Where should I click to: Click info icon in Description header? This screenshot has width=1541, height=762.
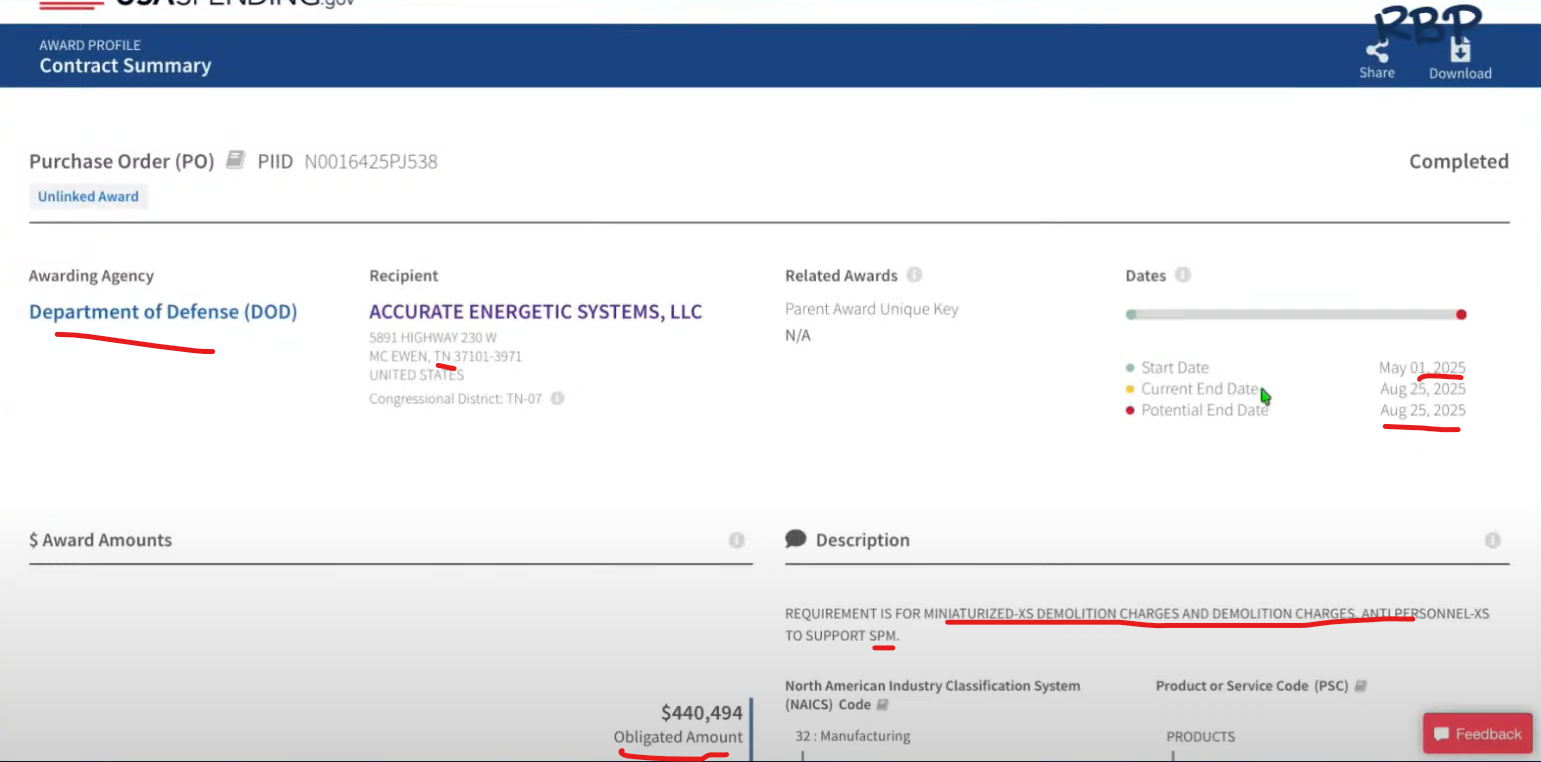click(1493, 540)
